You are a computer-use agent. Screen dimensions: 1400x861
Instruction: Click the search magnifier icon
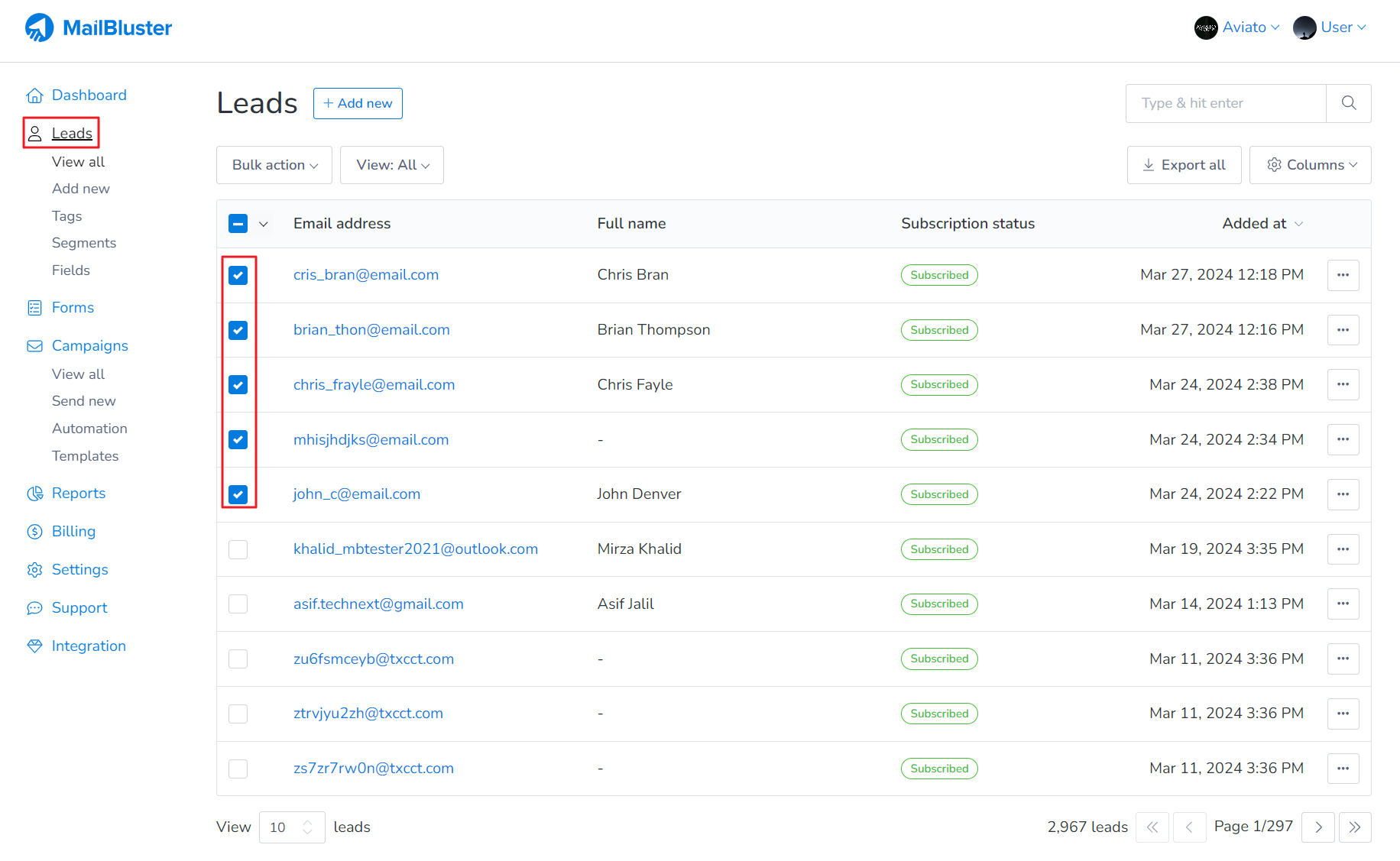[1349, 103]
